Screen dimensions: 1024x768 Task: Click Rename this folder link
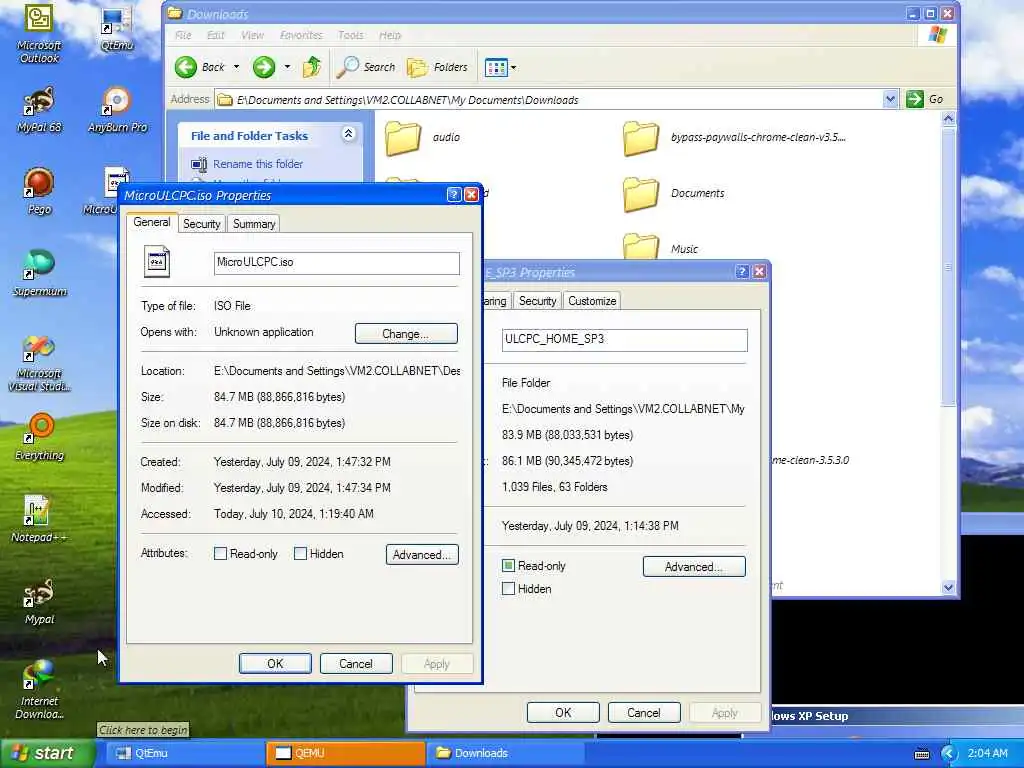257,164
